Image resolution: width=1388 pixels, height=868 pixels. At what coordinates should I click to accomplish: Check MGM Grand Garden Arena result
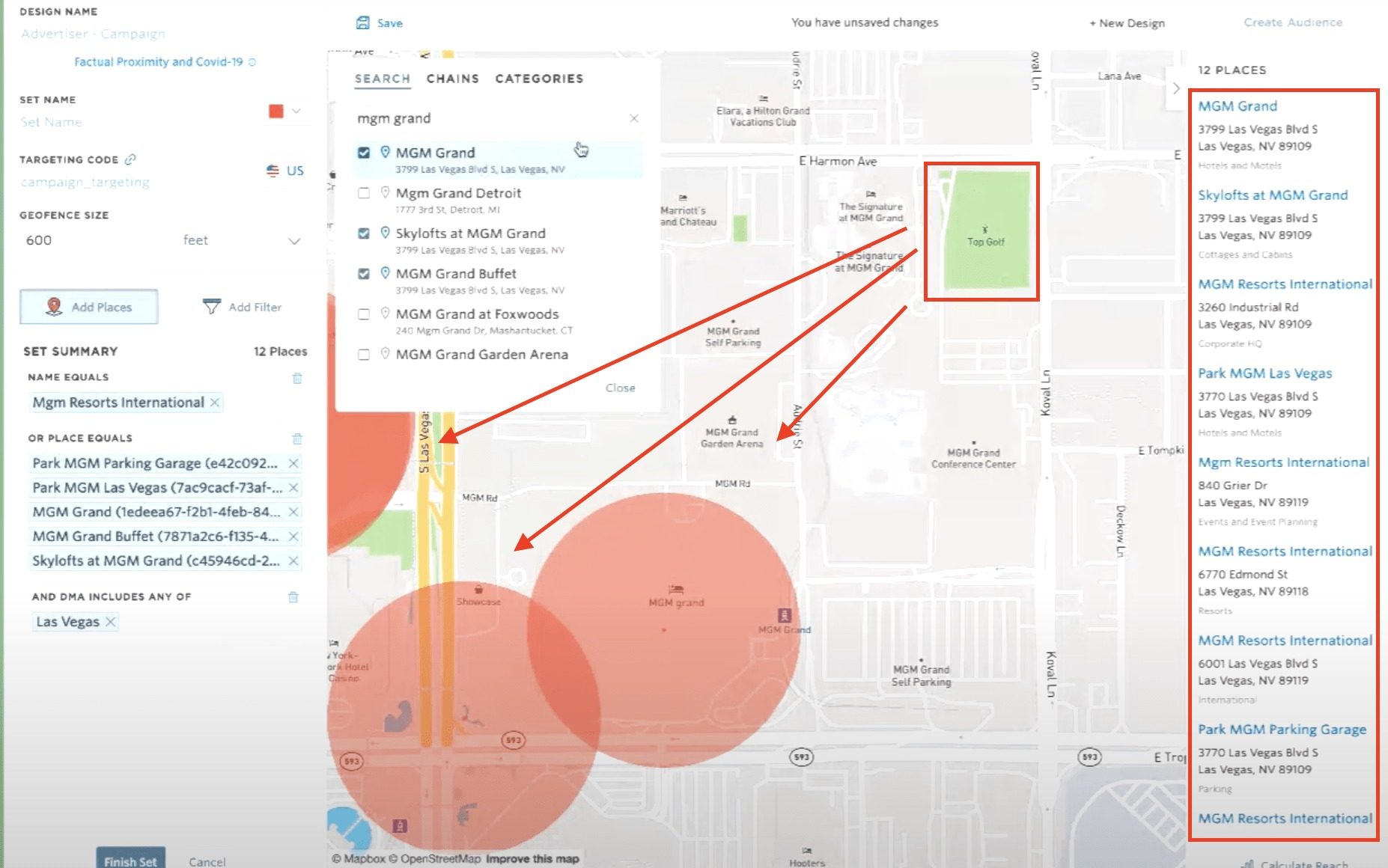click(x=364, y=355)
